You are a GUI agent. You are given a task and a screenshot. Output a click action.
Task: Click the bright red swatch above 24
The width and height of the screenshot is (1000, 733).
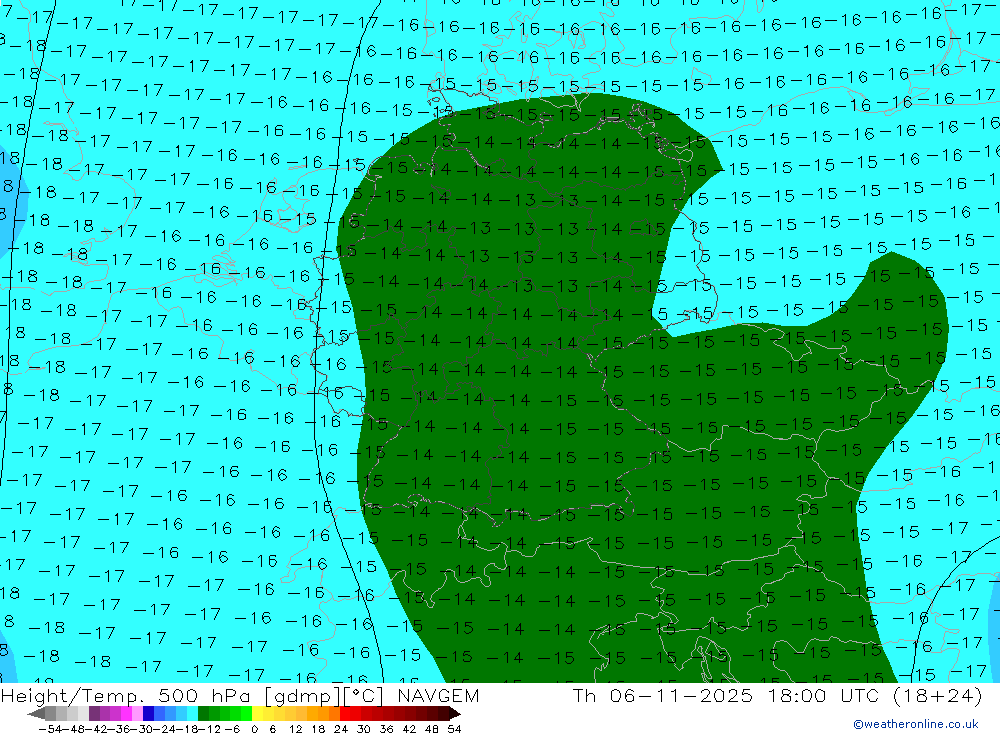[344, 713]
